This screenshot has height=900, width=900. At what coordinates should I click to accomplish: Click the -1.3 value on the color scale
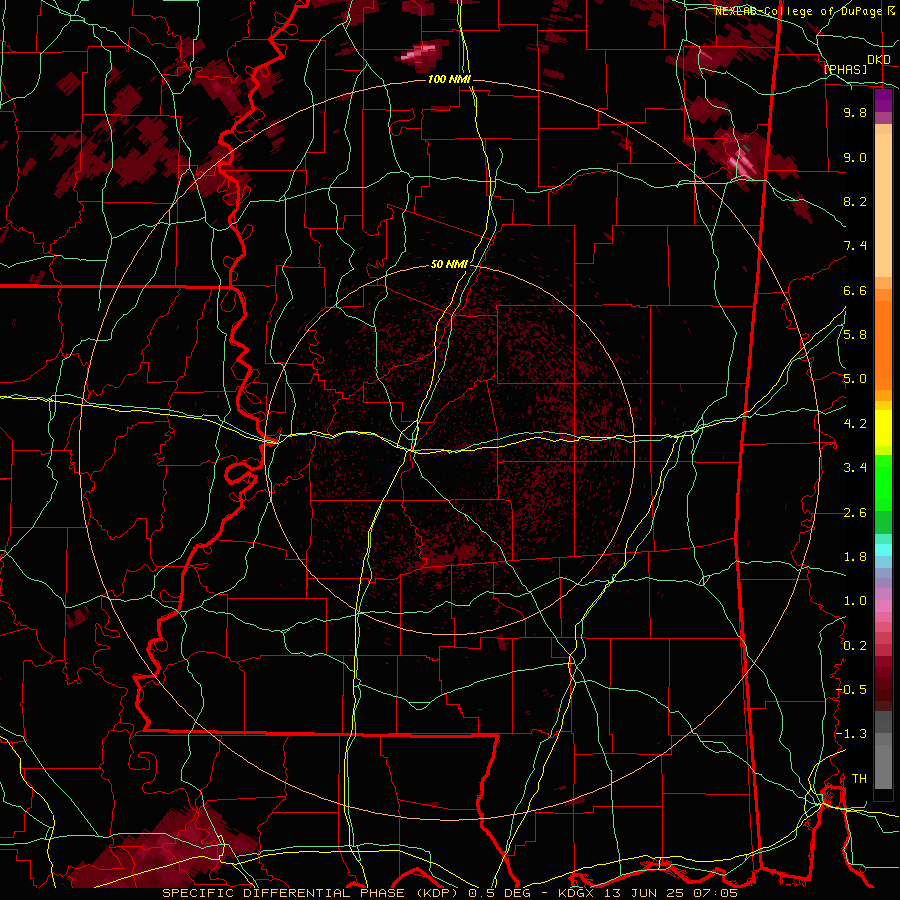click(x=852, y=734)
